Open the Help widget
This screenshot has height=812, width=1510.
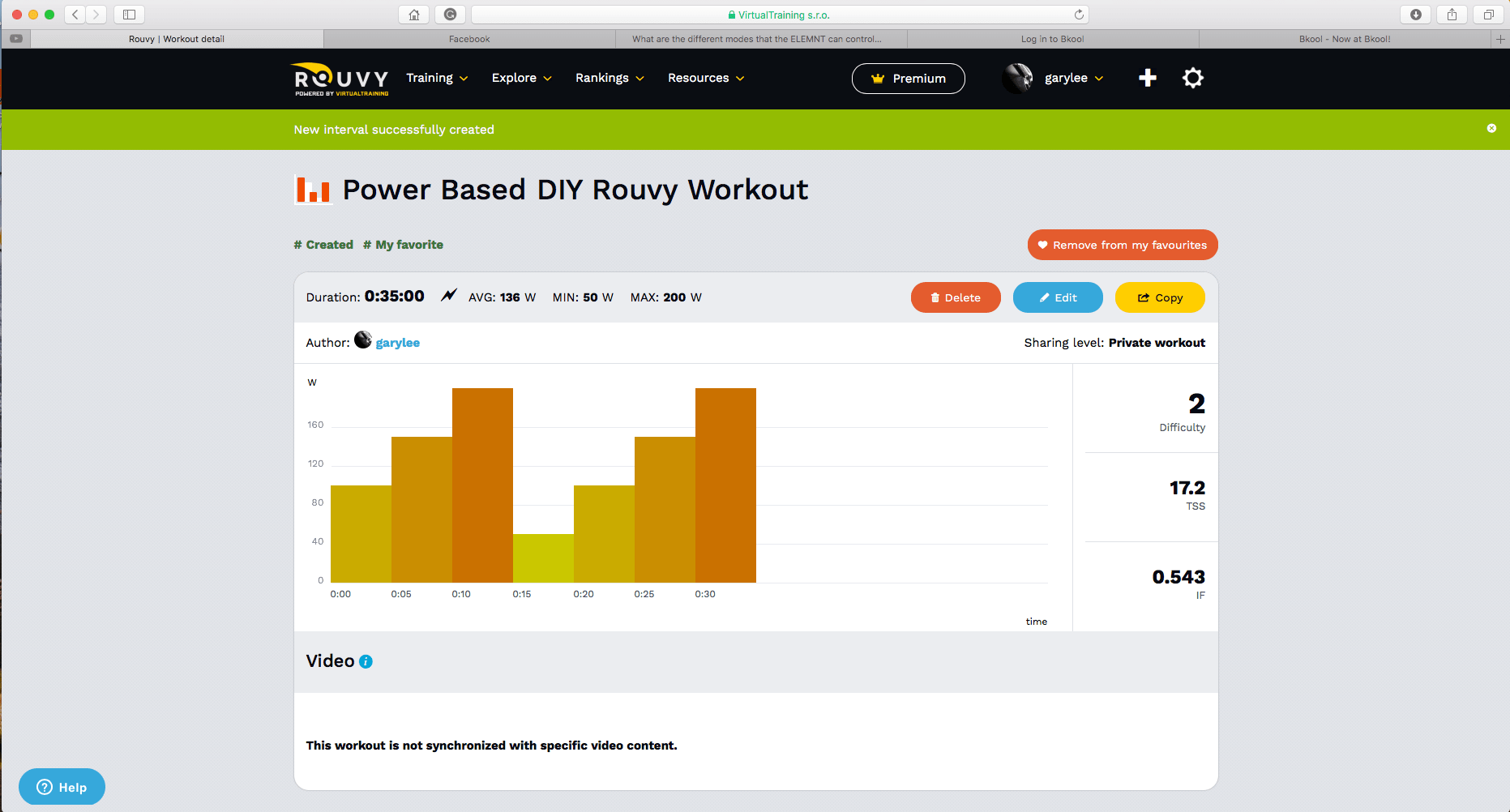tap(62, 786)
